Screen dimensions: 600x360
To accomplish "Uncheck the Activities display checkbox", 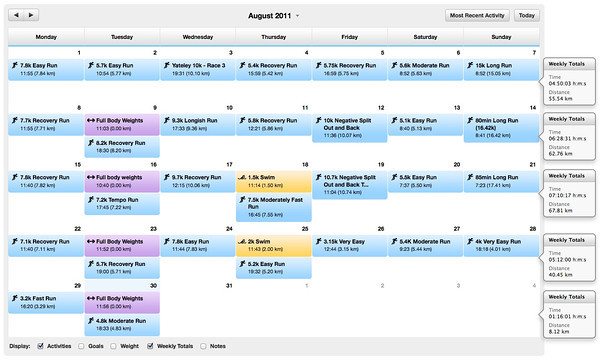I will pyautogui.click(x=40, y=346).
